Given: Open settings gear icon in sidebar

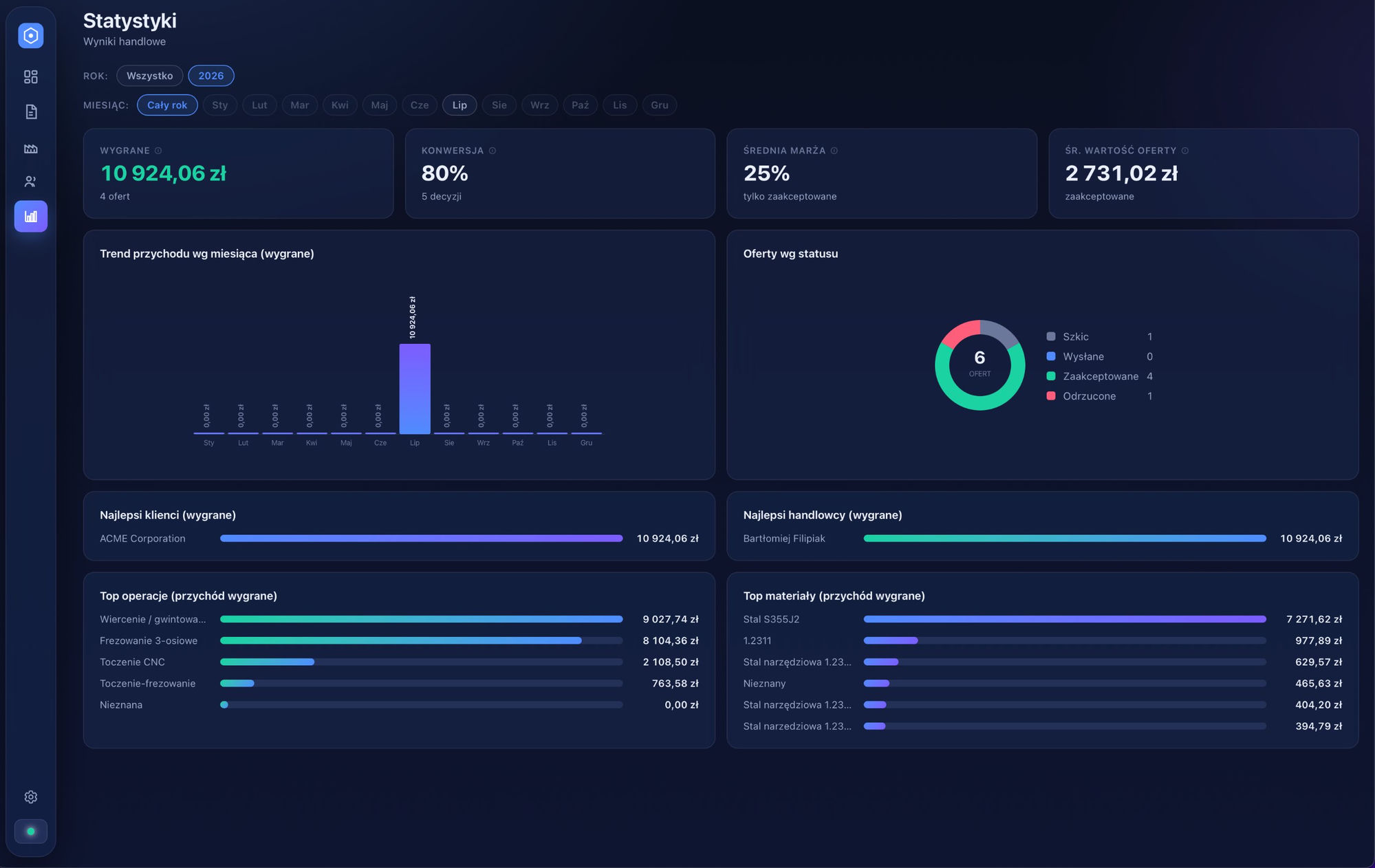Looking at the screenshot, I should [x=30, y=796].
